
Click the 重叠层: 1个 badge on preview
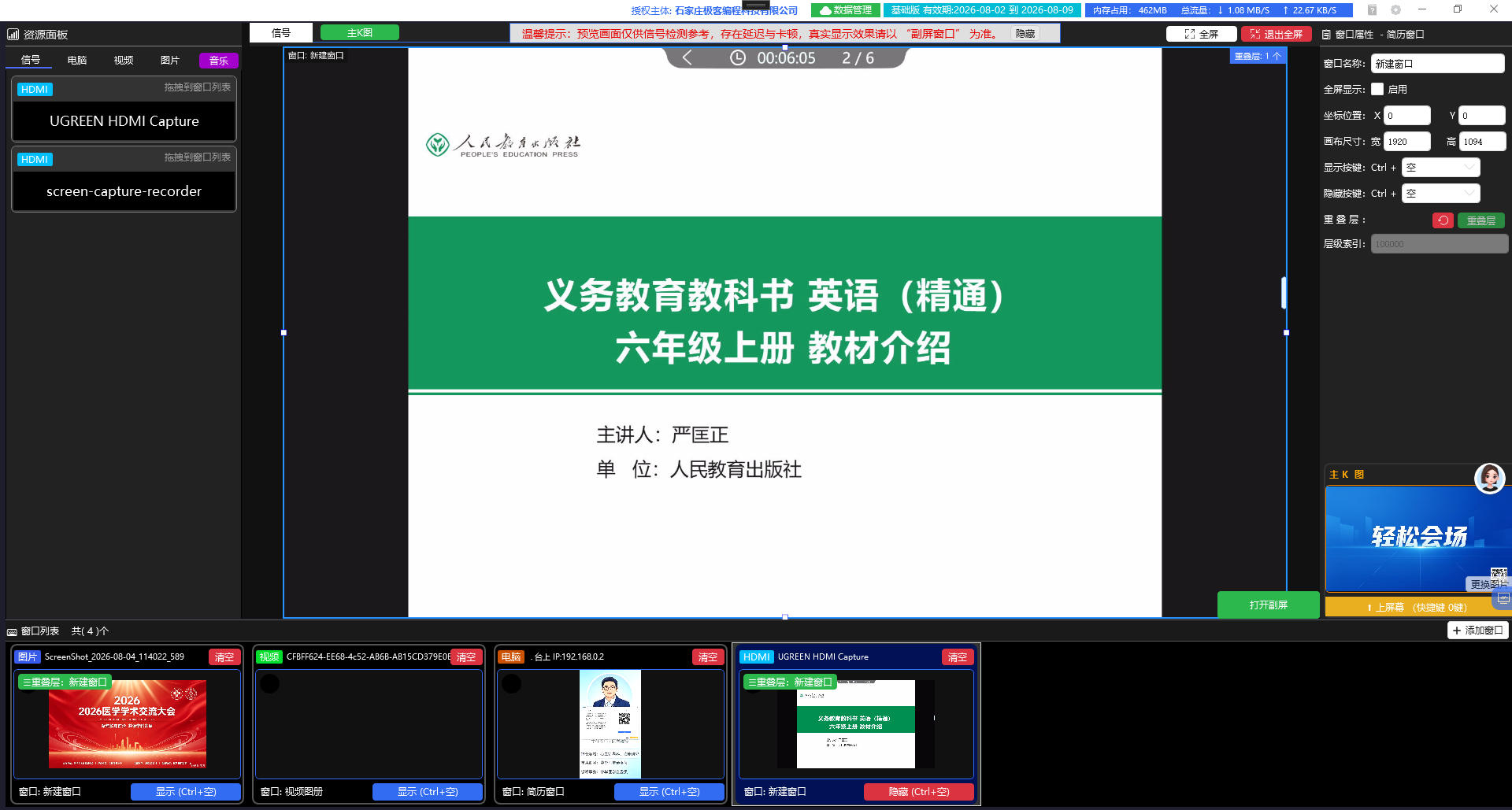click(1258, 57)
